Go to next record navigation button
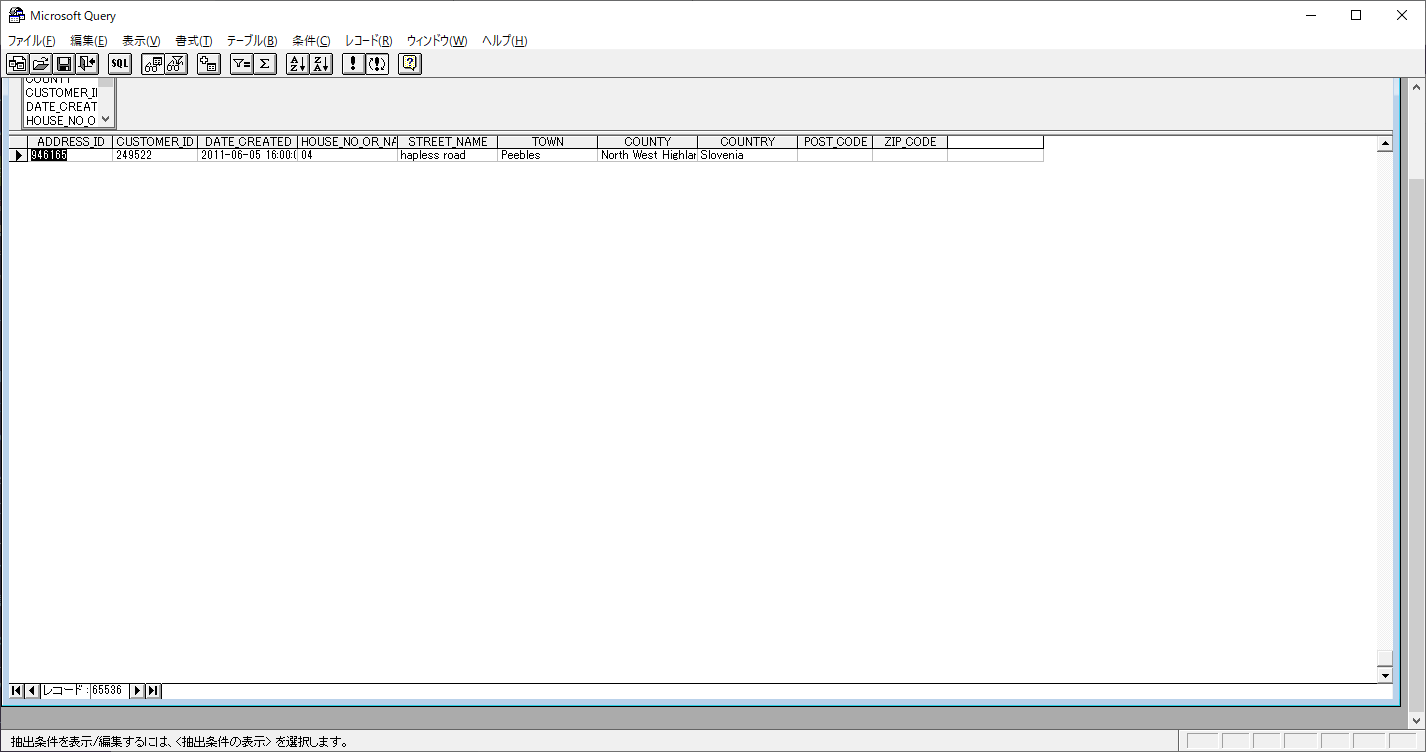 [x=138, y=690]
